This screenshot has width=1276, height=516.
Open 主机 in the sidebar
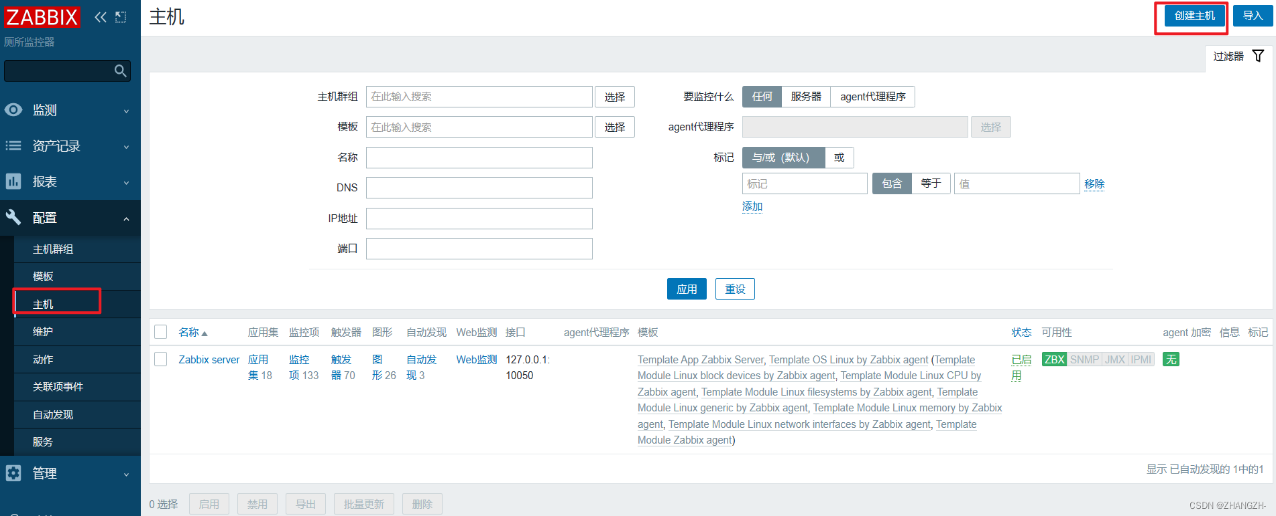coord(43,304)
